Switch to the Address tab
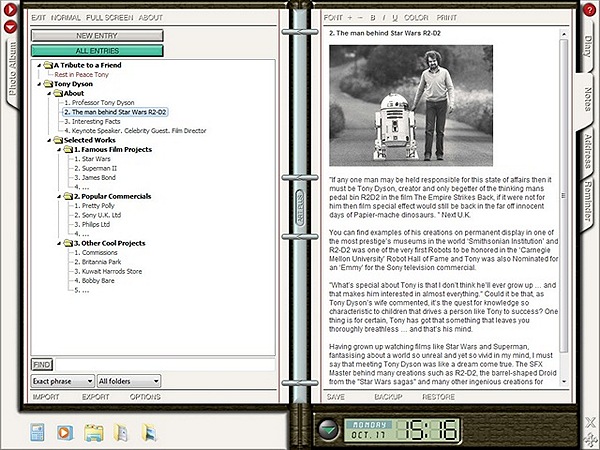600x450 pixels. [x=588, y=152]
